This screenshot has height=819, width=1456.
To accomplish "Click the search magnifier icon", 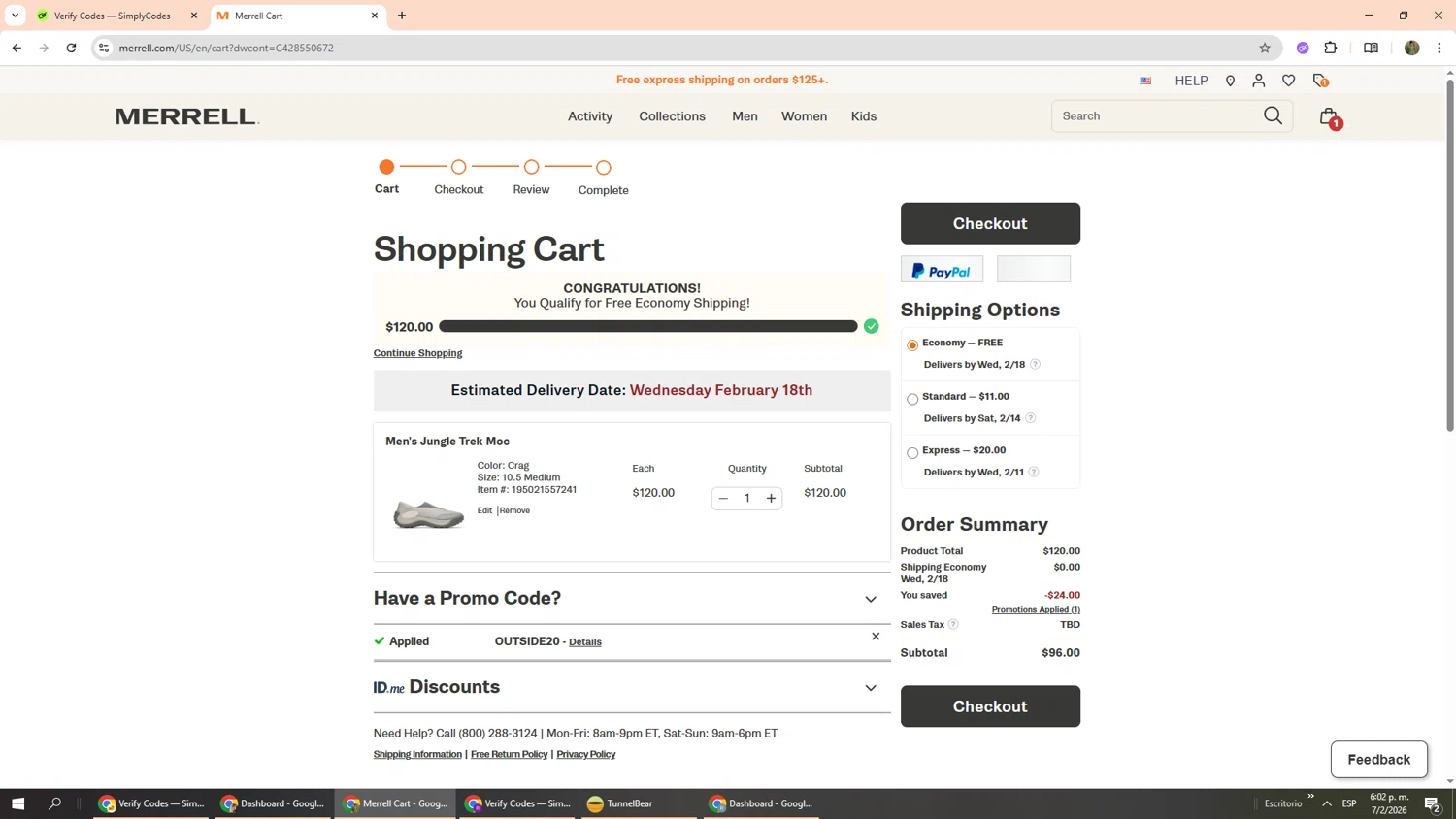I will click(1273, 115).
